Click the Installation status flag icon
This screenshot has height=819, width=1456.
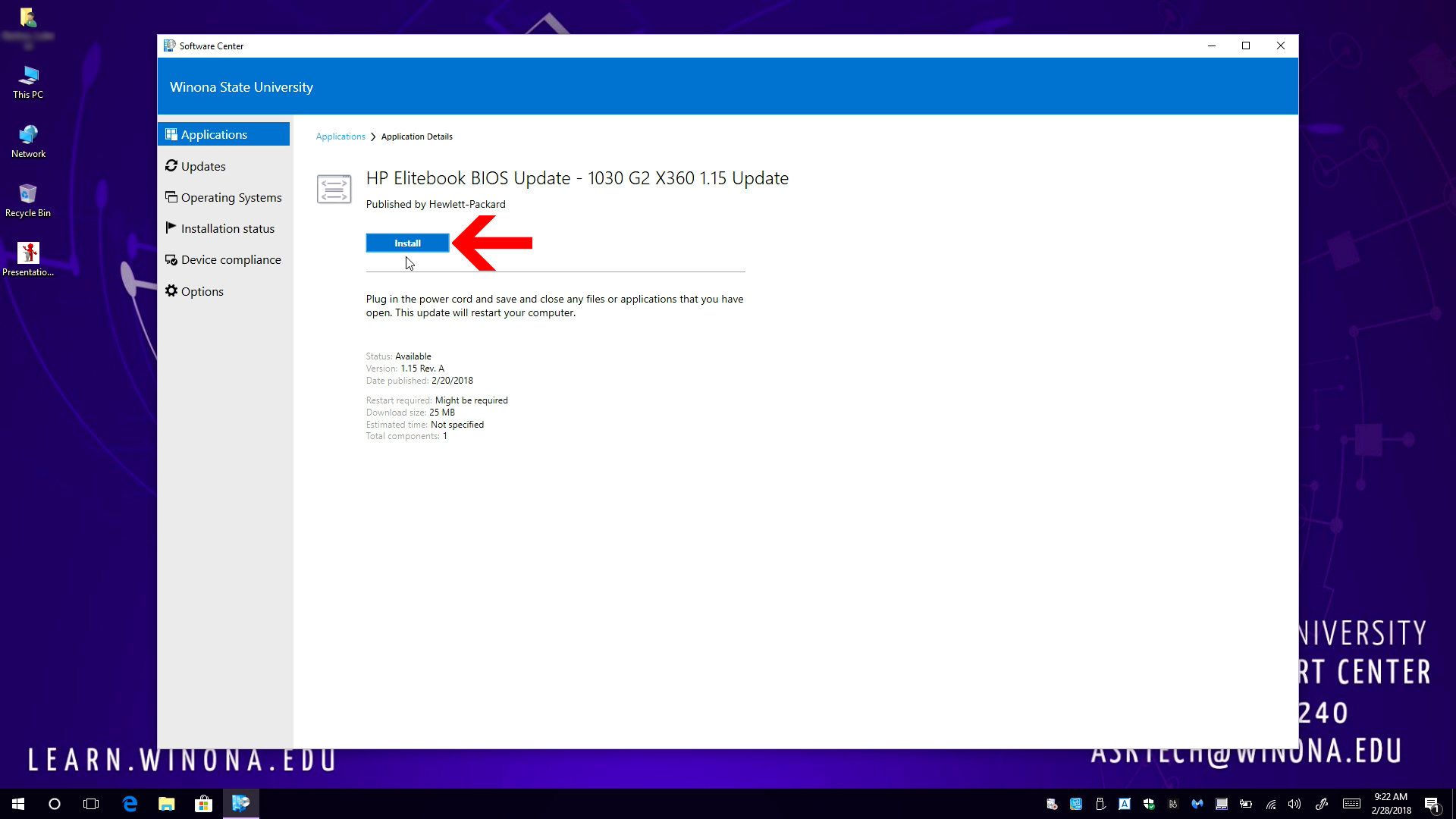(x=171, y=227)
